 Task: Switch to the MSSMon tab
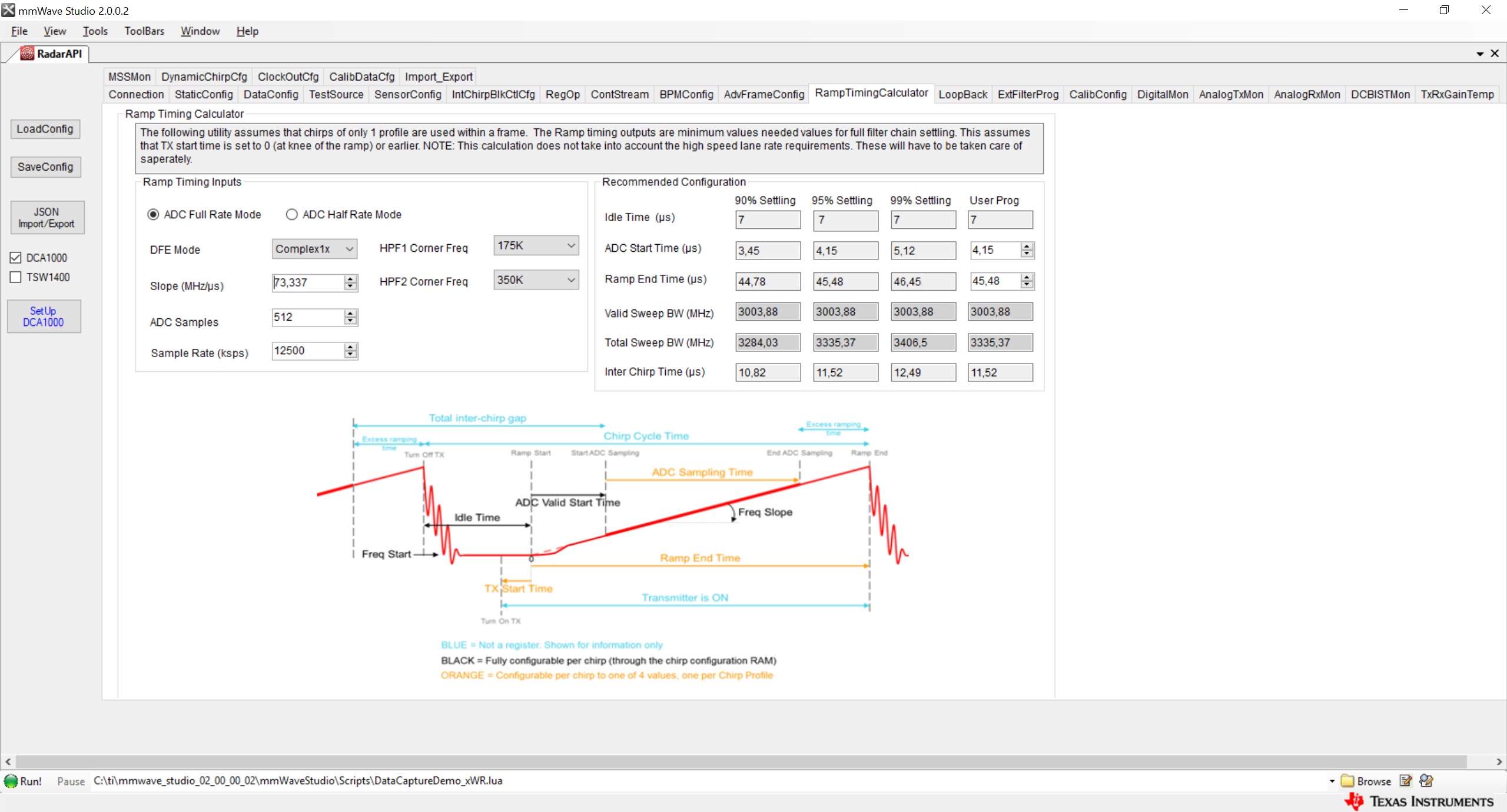[130, 76]
